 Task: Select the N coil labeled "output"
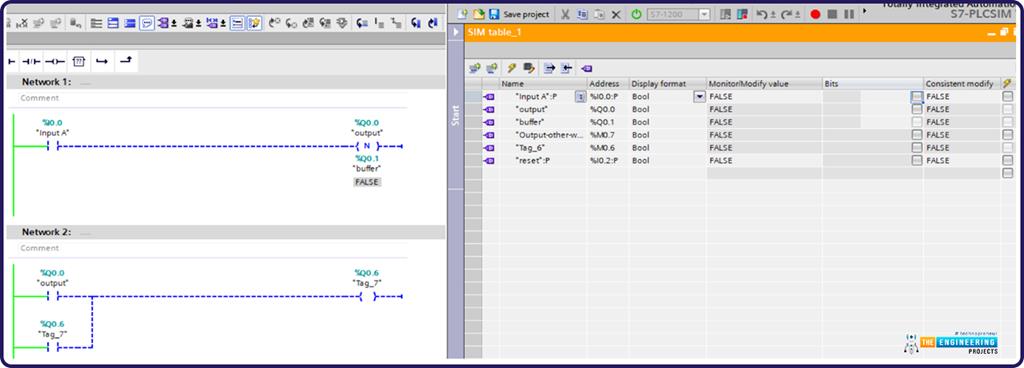[366, 146]
